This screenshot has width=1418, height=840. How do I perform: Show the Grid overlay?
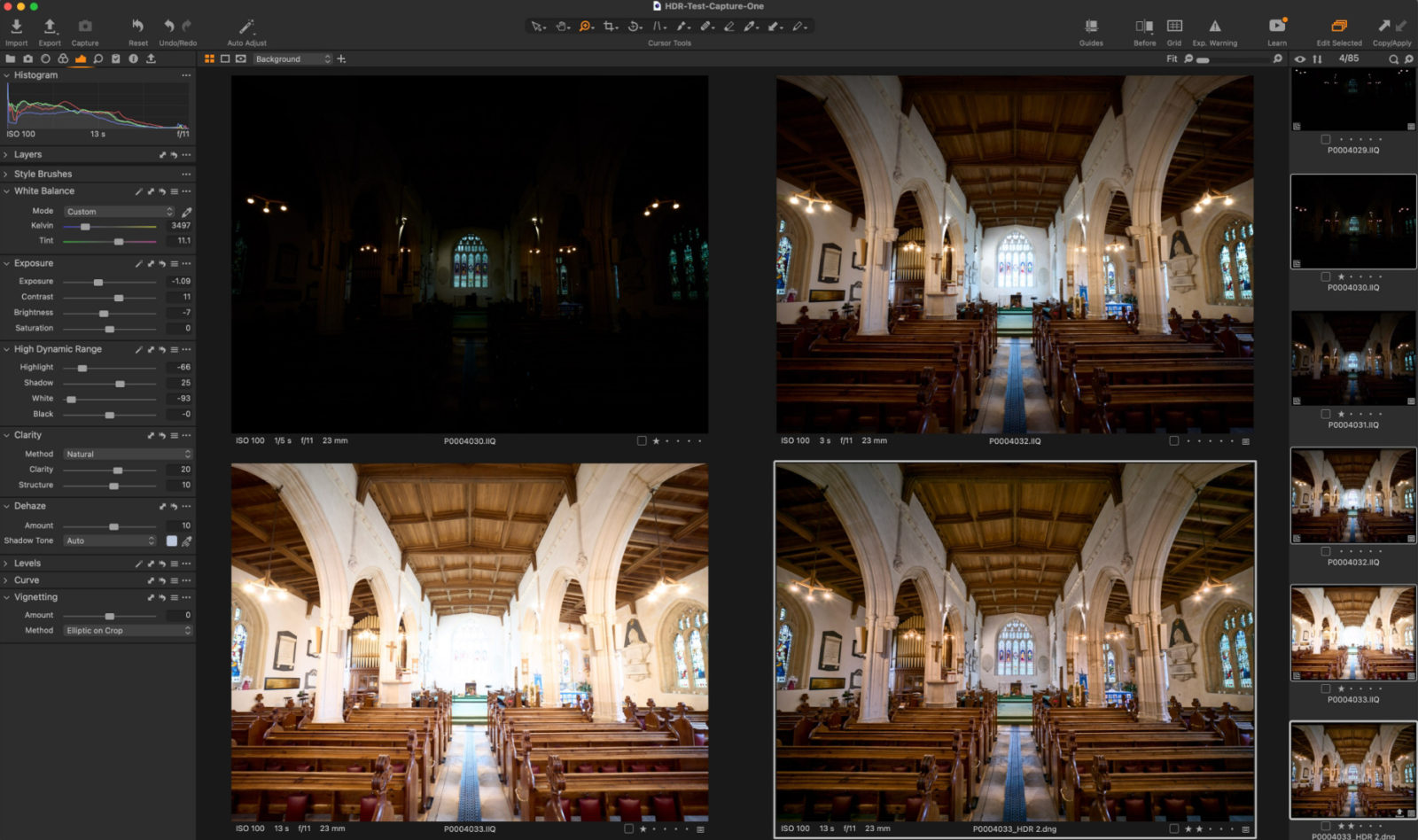click(x=1174, y=27)
